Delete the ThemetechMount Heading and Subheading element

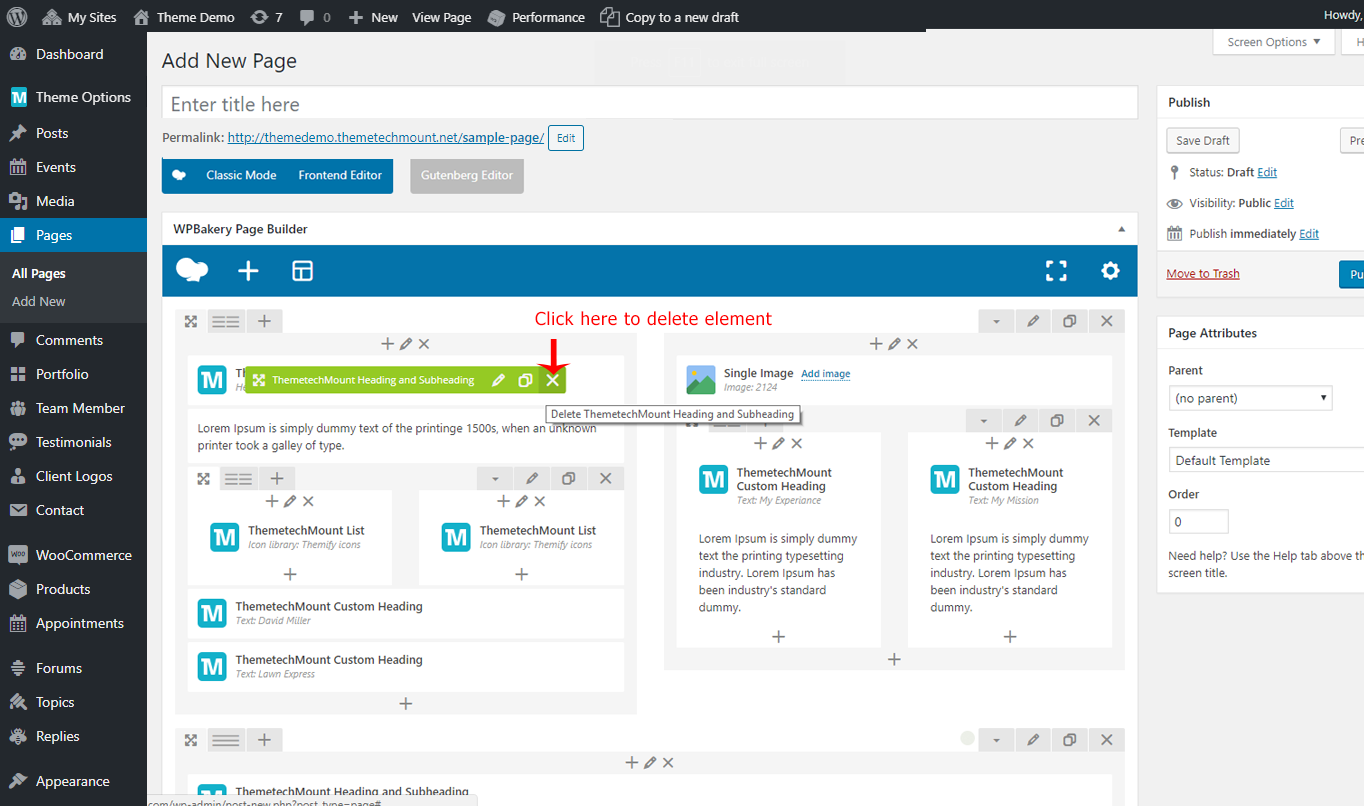[x=552, y=380]
